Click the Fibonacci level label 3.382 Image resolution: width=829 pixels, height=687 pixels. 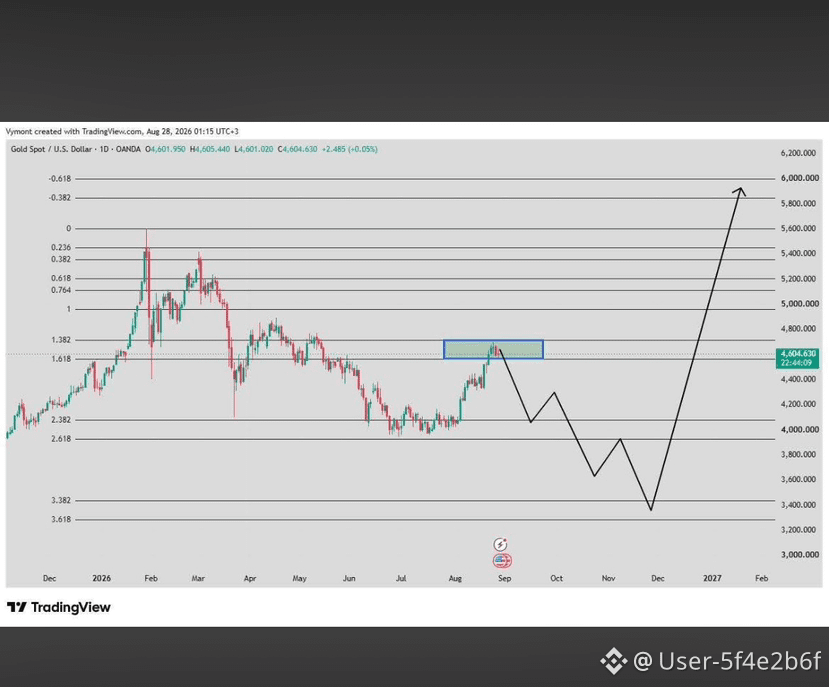click(x=61, y=500)
